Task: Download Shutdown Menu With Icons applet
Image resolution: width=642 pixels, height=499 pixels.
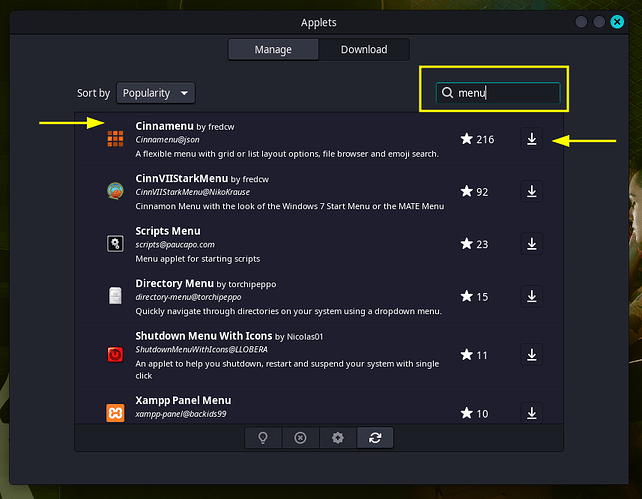Action: tap(531, 354)
